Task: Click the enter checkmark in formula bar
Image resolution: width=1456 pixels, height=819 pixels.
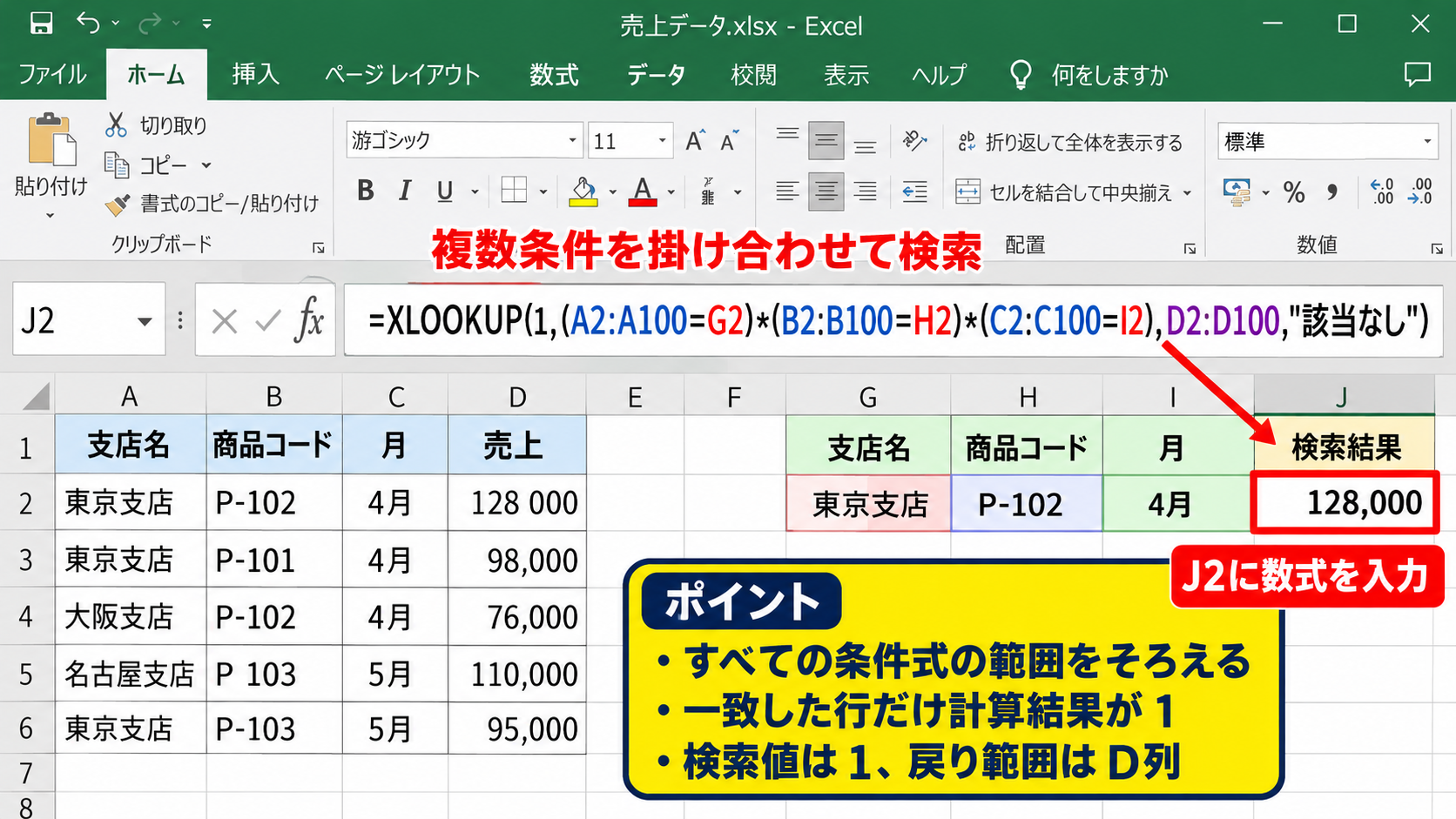Action: (x=268, y=321)
